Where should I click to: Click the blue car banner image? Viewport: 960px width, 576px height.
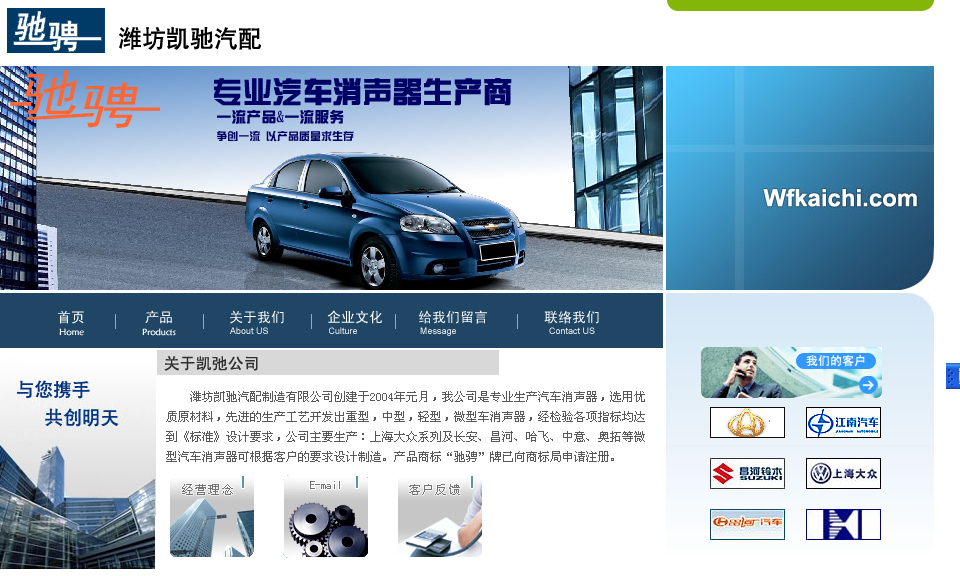pyautogui.click(x=331, y=178)
